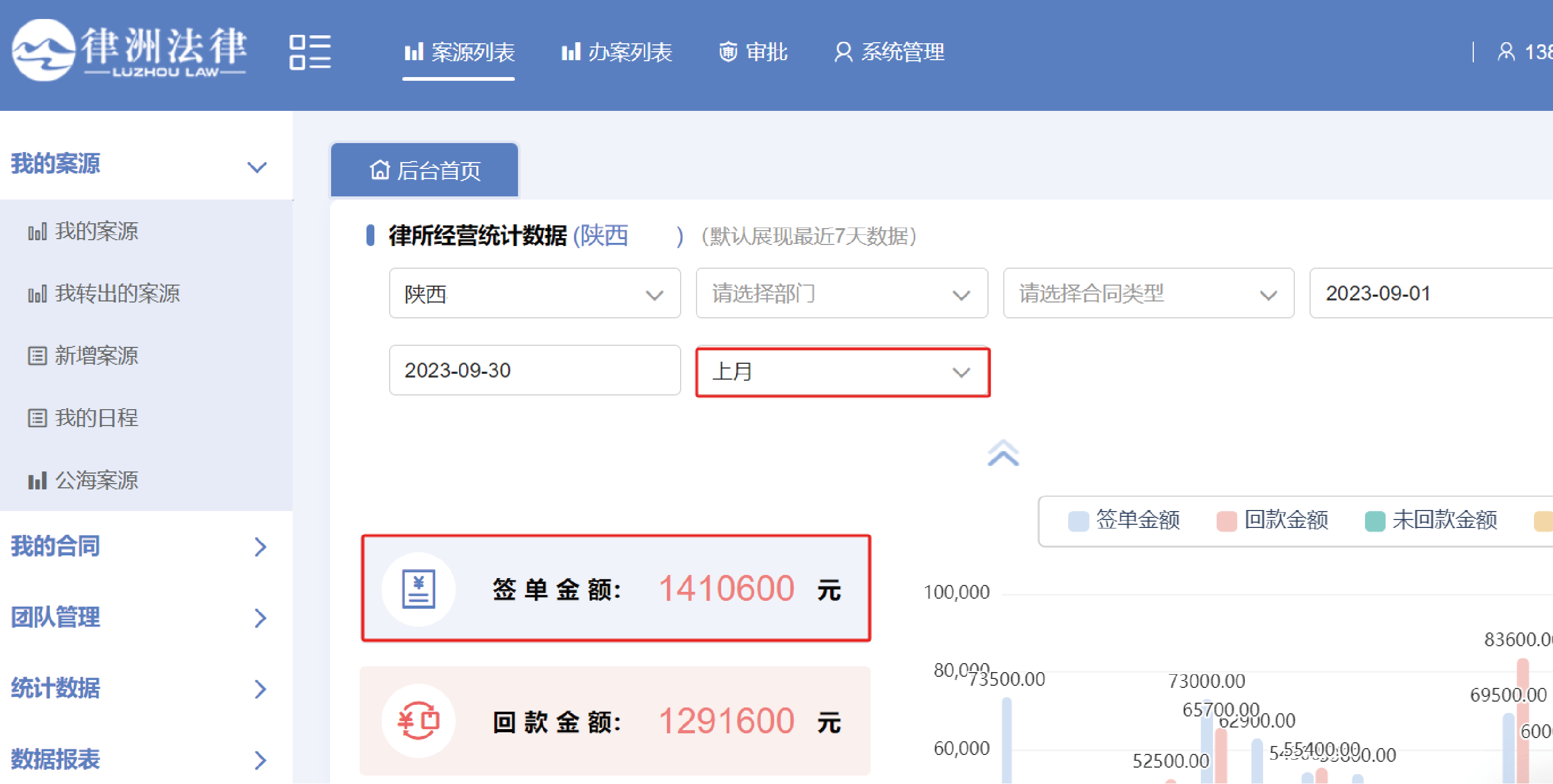The width and height of the screenshot is (1553, 784).
Task: Click the list icon next to 新增案源
Action: (x=37, y=356)
